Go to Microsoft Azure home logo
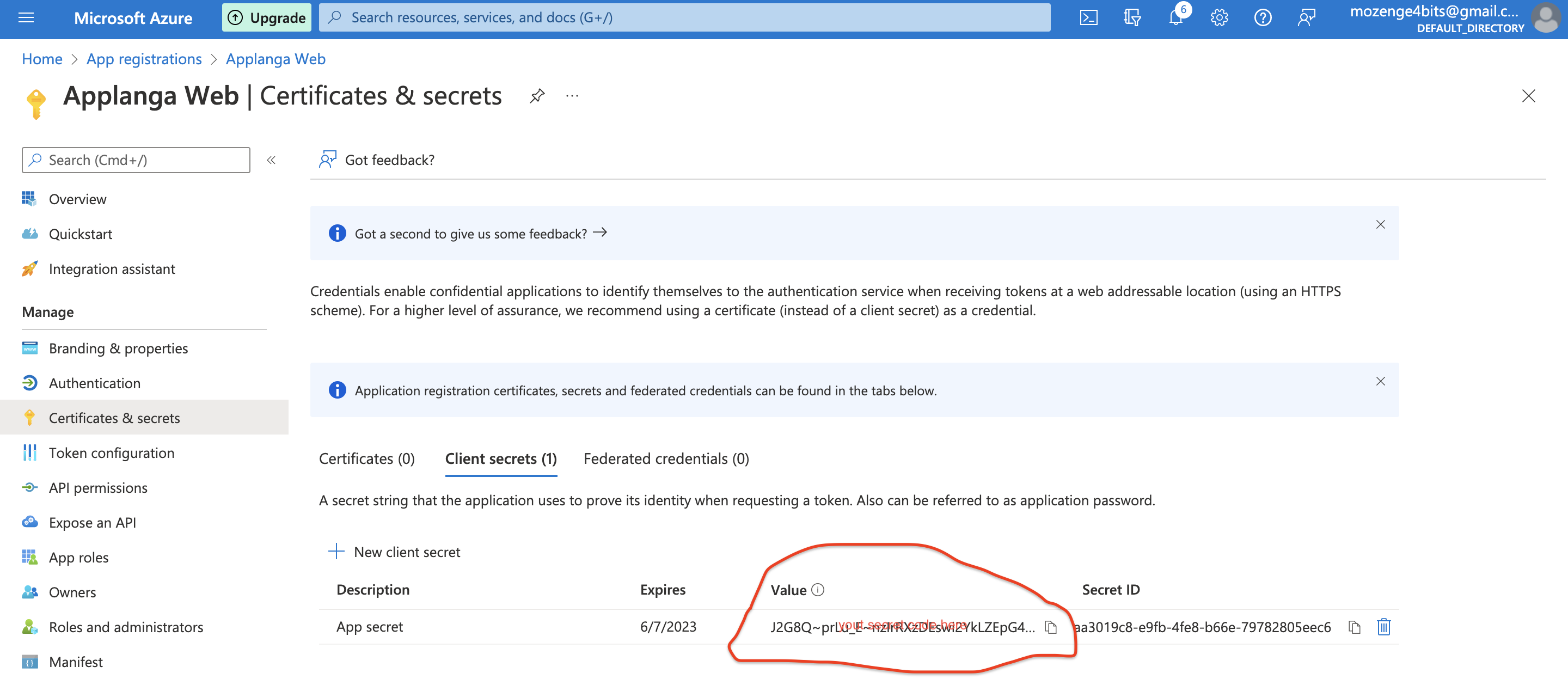Screen dimensions: 1568x685 pos(133,17)
